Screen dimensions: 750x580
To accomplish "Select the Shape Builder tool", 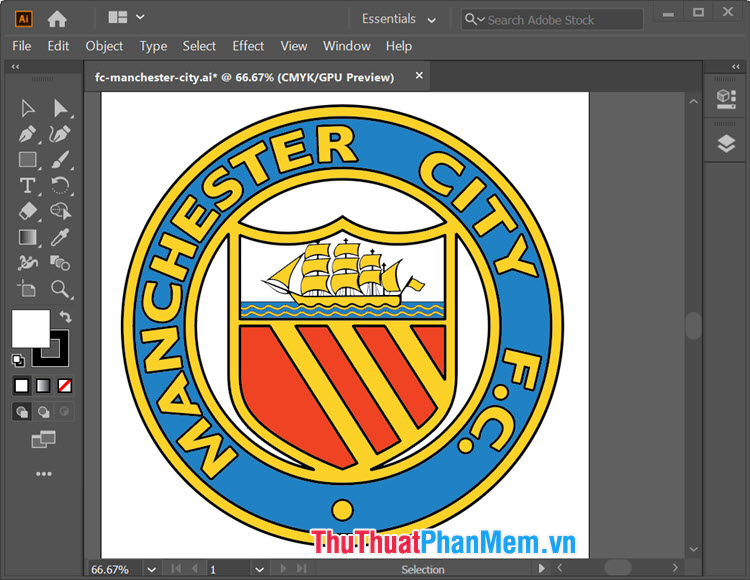I will point(60,211).
